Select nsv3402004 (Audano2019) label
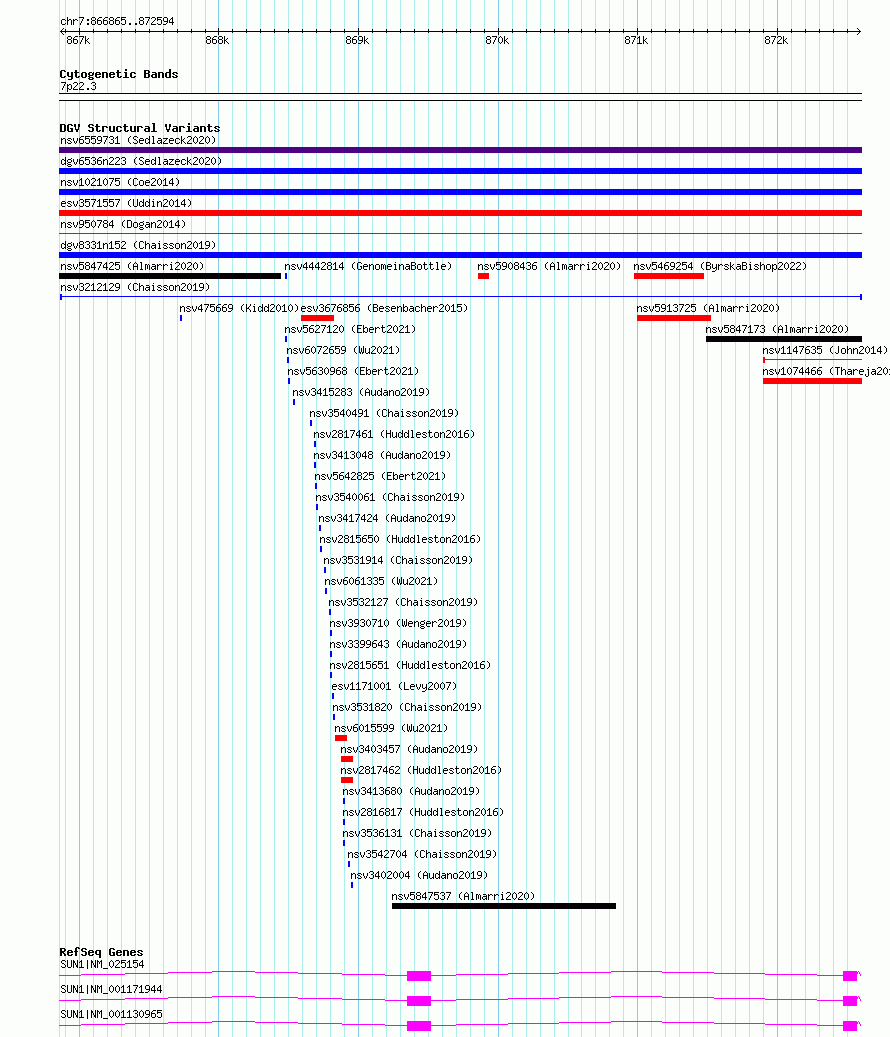The image size is (890, 1037). tap(419, 876)
